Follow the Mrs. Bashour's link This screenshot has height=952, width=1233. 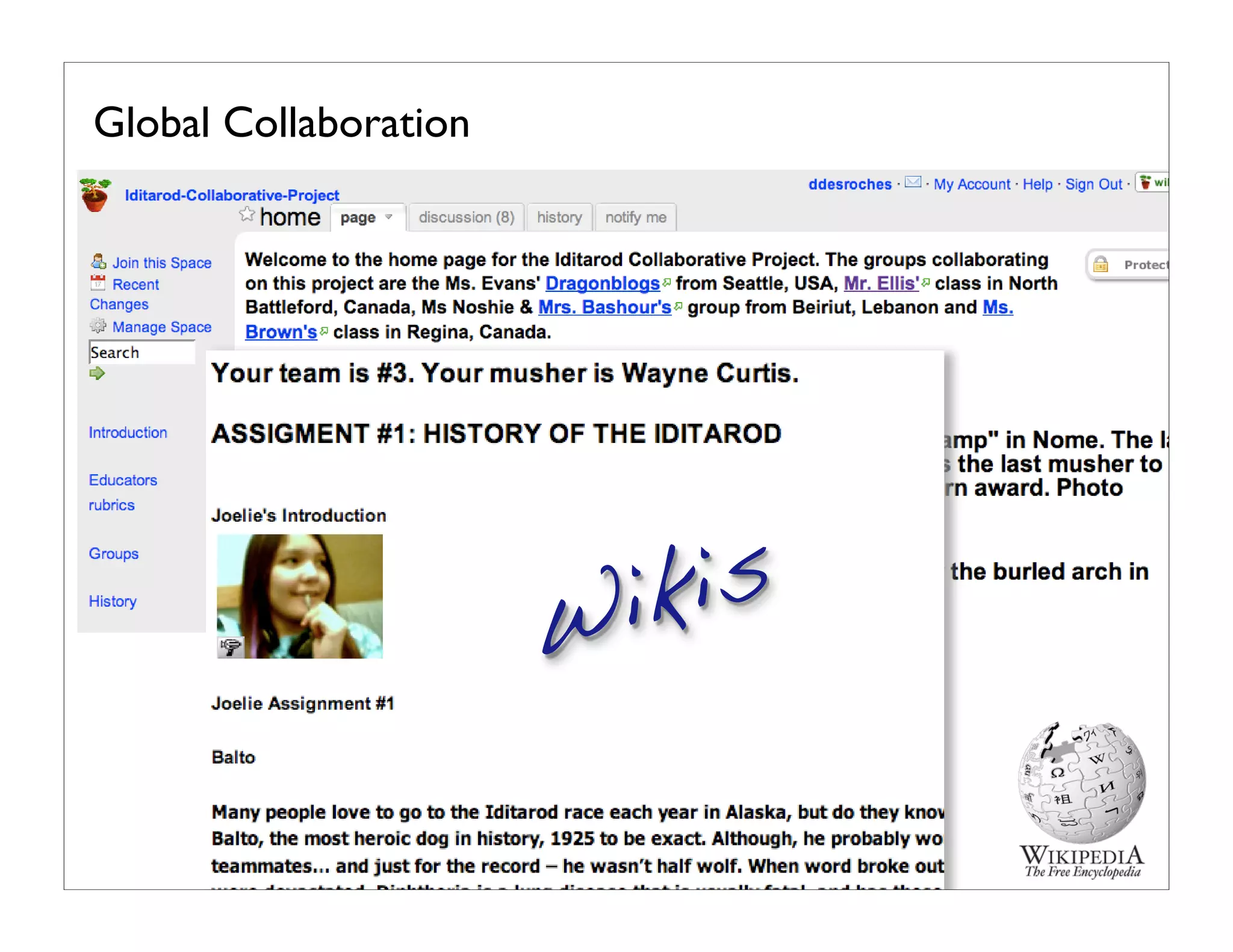coord(604,308)
